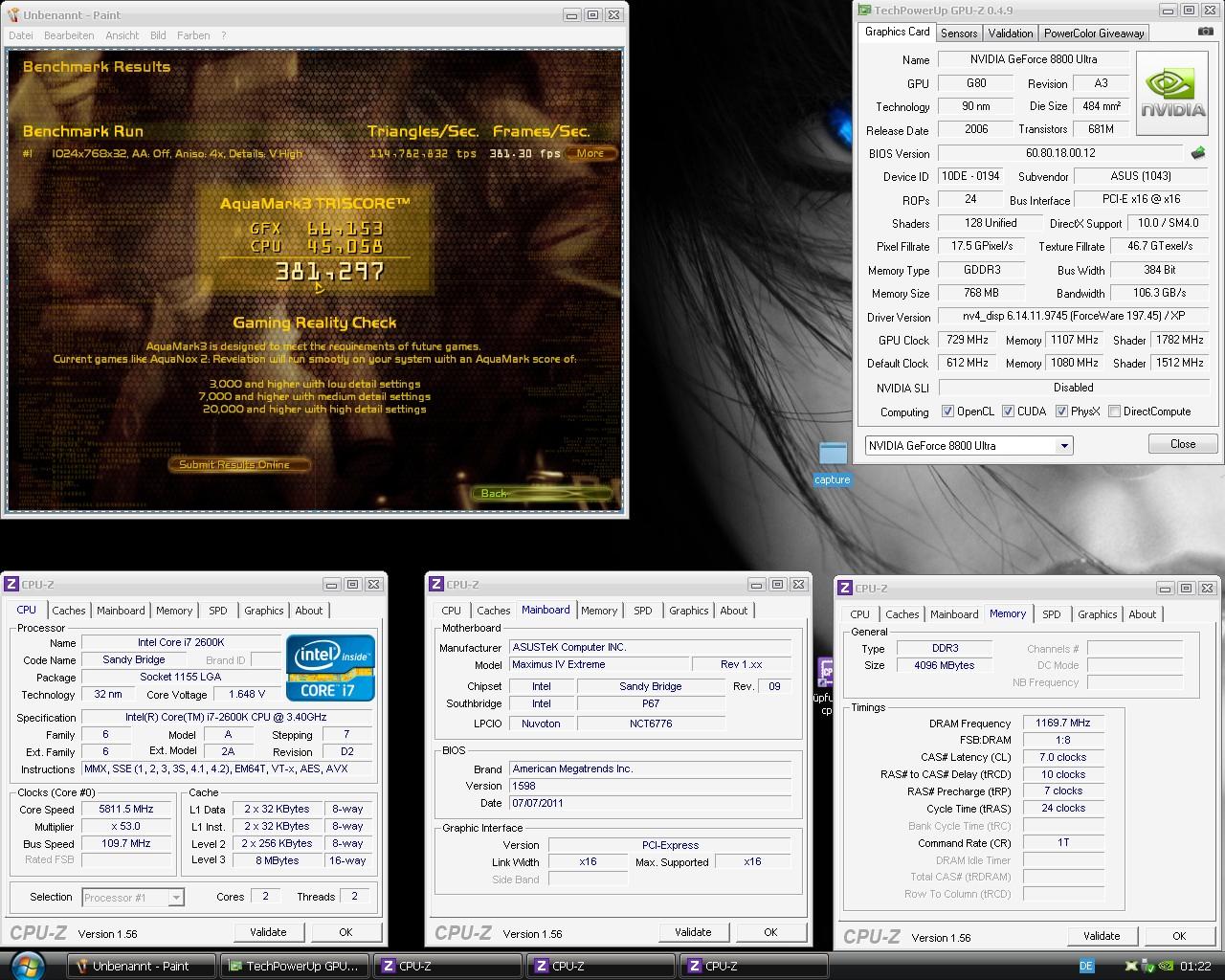The image size is (1225, 980).
Task: Click Validate in the CPU-Z Memory window
Action: pyautogui.click(x=1102, y=936)
